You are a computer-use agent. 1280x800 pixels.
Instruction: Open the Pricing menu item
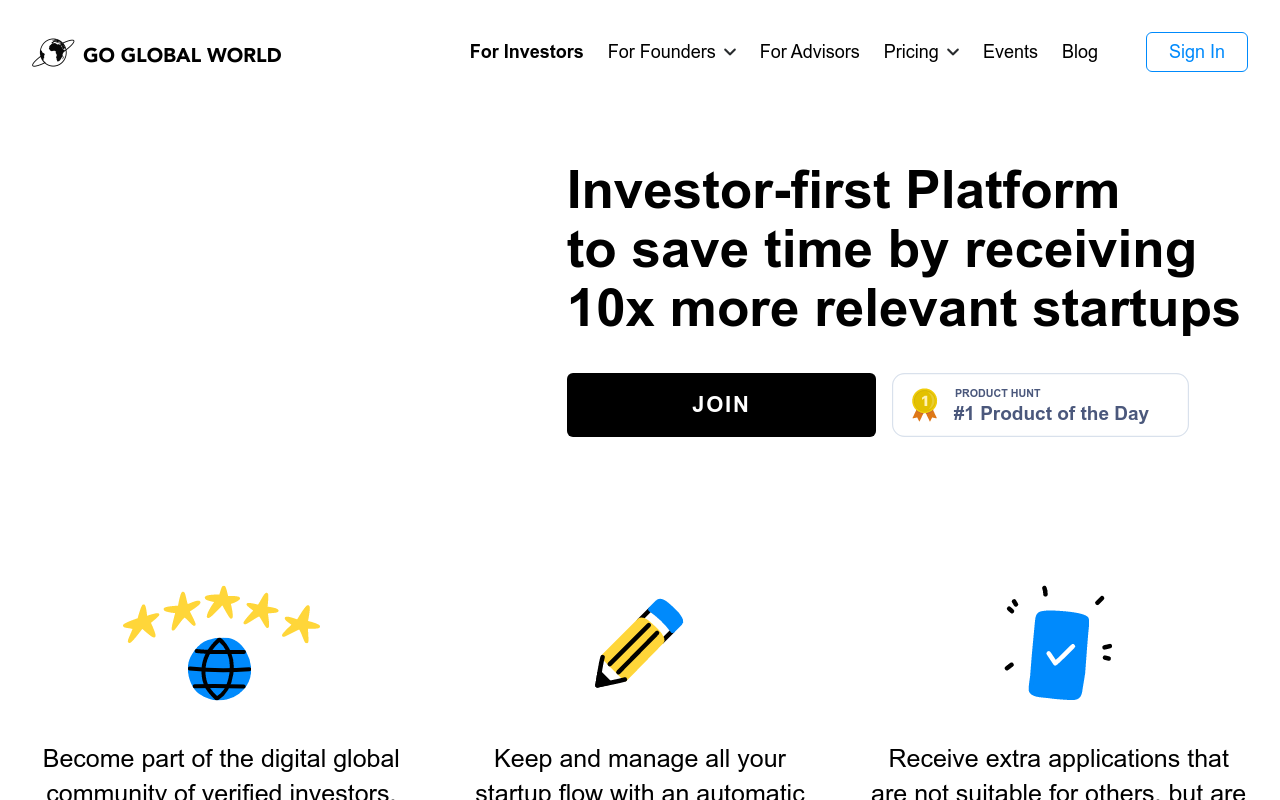pos(911,52)
